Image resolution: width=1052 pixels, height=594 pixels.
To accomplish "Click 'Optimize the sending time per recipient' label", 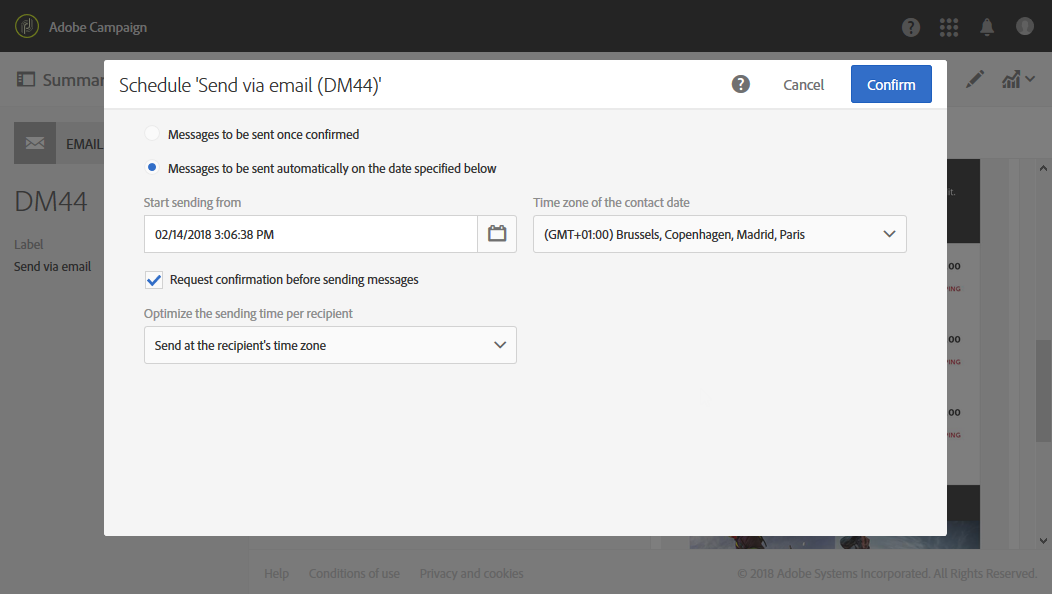I will tap(248, 313).
